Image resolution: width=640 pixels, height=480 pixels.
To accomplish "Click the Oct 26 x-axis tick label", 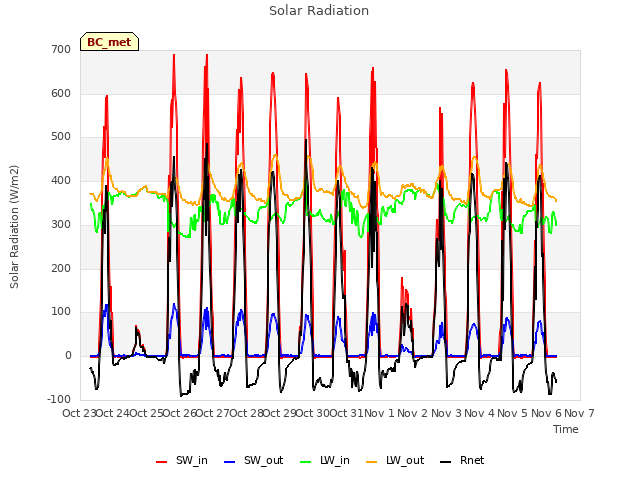I will click(180, 413).
